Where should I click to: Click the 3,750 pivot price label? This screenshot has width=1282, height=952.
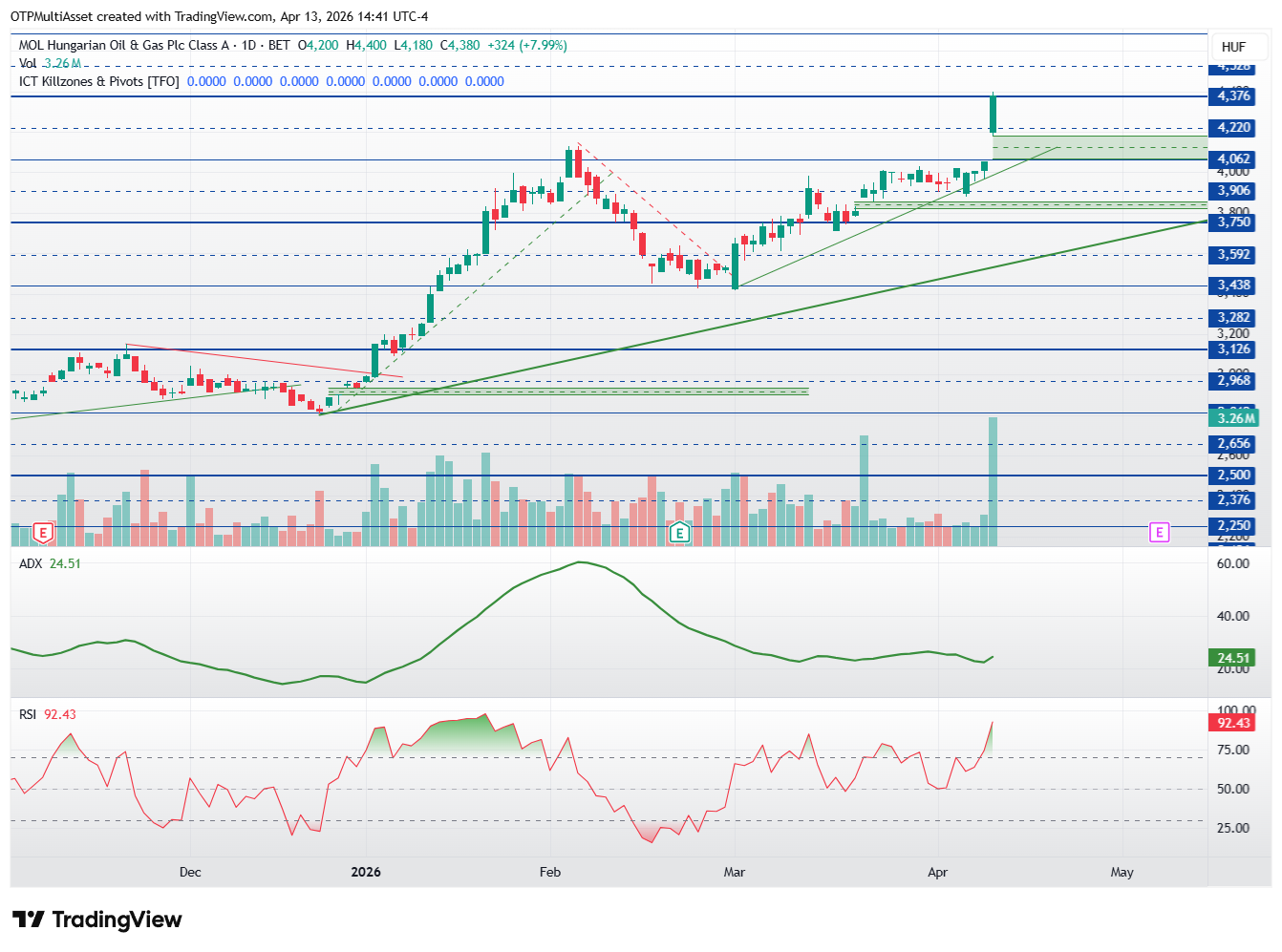pyautogui.click(x=1233, y=222)
